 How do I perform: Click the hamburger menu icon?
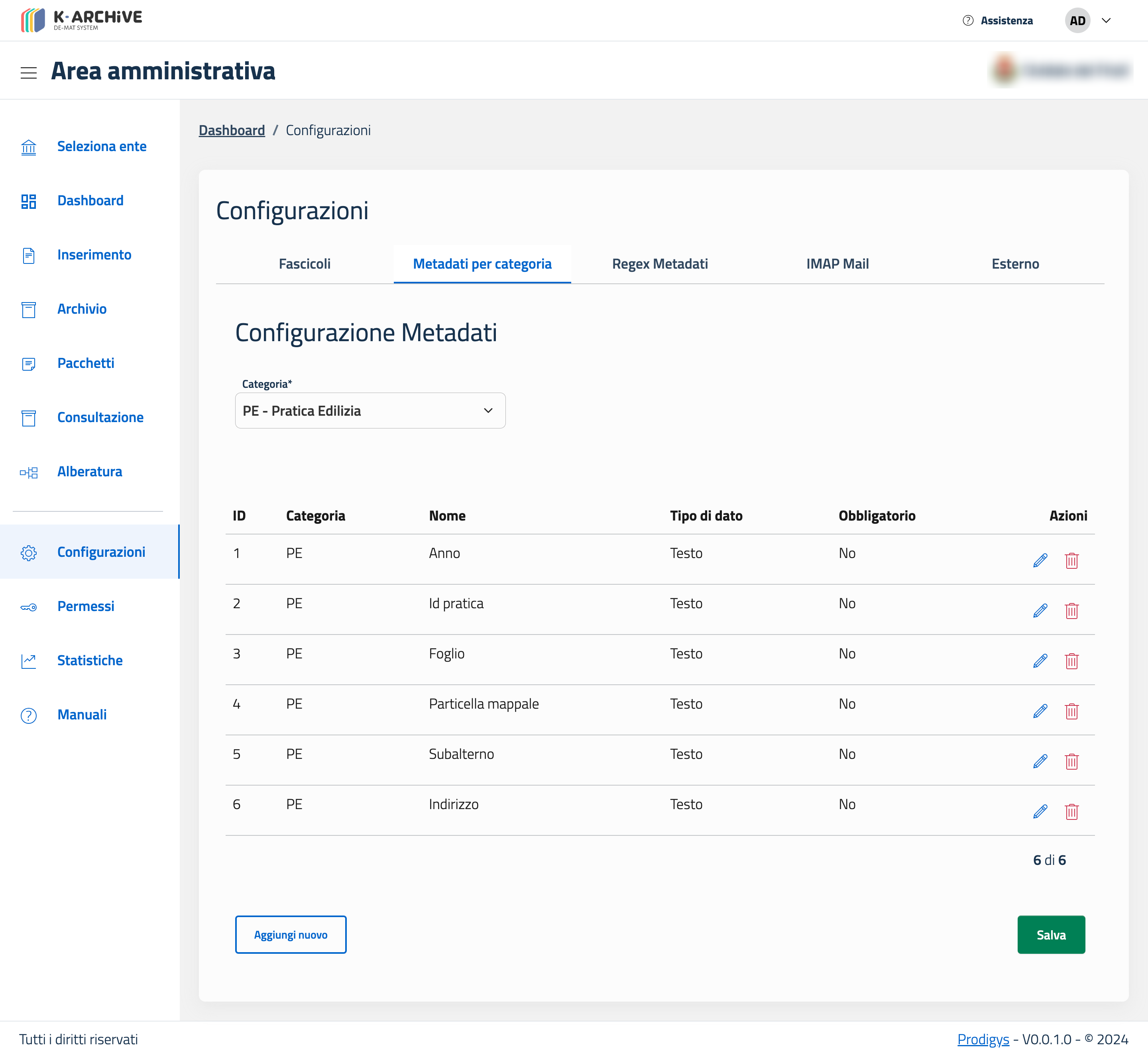pos(29,73)
